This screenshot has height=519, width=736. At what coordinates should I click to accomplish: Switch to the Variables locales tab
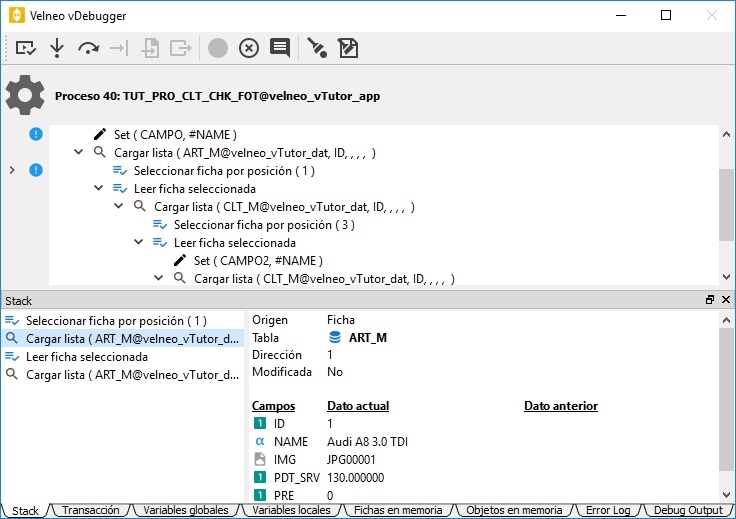[291, 510]
